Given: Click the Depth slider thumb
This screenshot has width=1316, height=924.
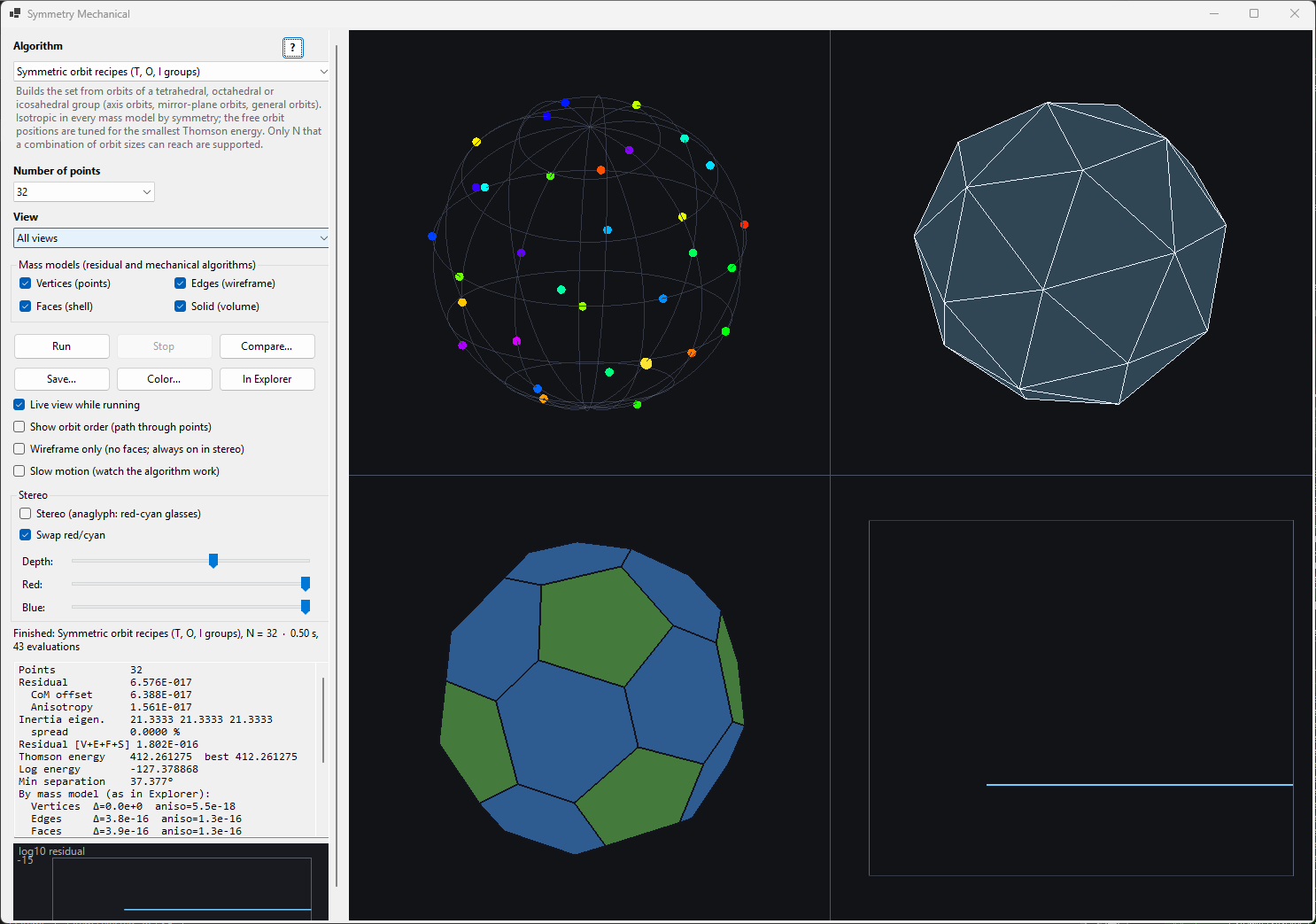Looking at the screenshot, I should click(x=213, y=561).
